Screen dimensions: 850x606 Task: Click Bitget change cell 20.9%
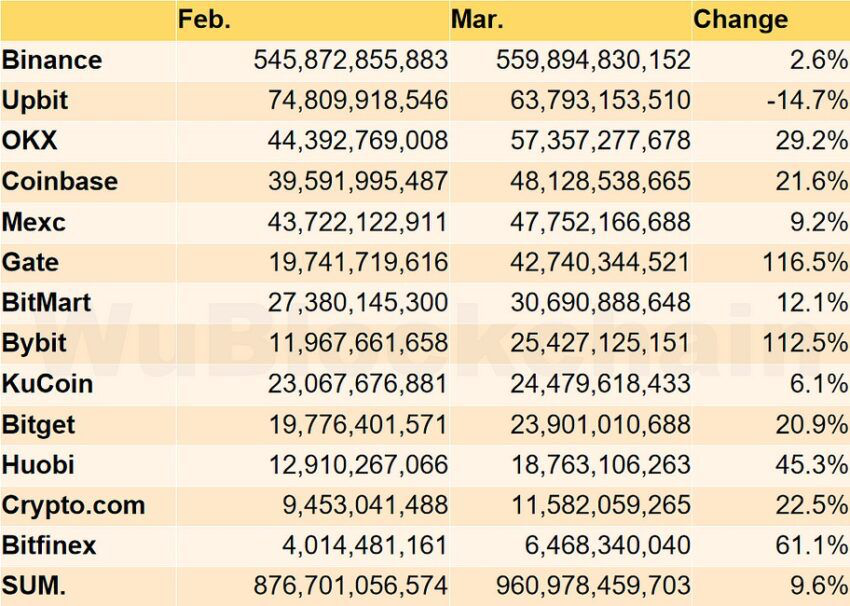[x=812, y=424]
